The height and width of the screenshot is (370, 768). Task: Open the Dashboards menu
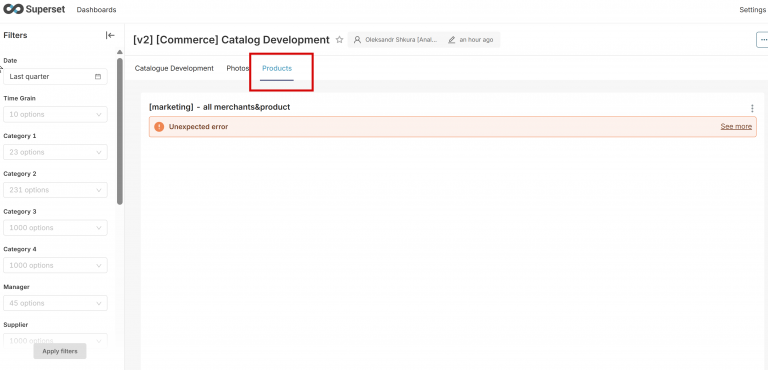96,10
